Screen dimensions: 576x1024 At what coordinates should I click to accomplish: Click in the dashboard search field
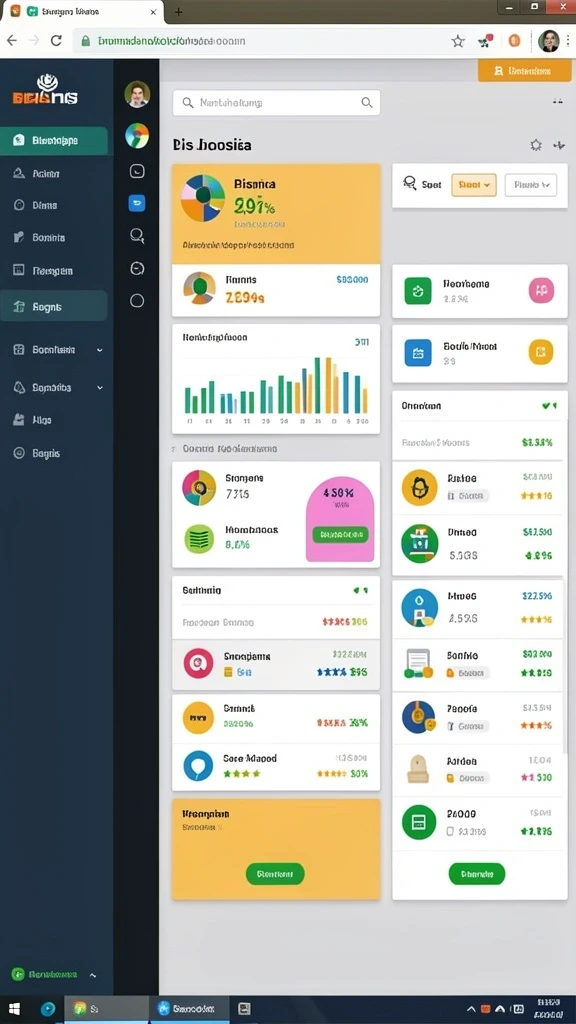276,103
